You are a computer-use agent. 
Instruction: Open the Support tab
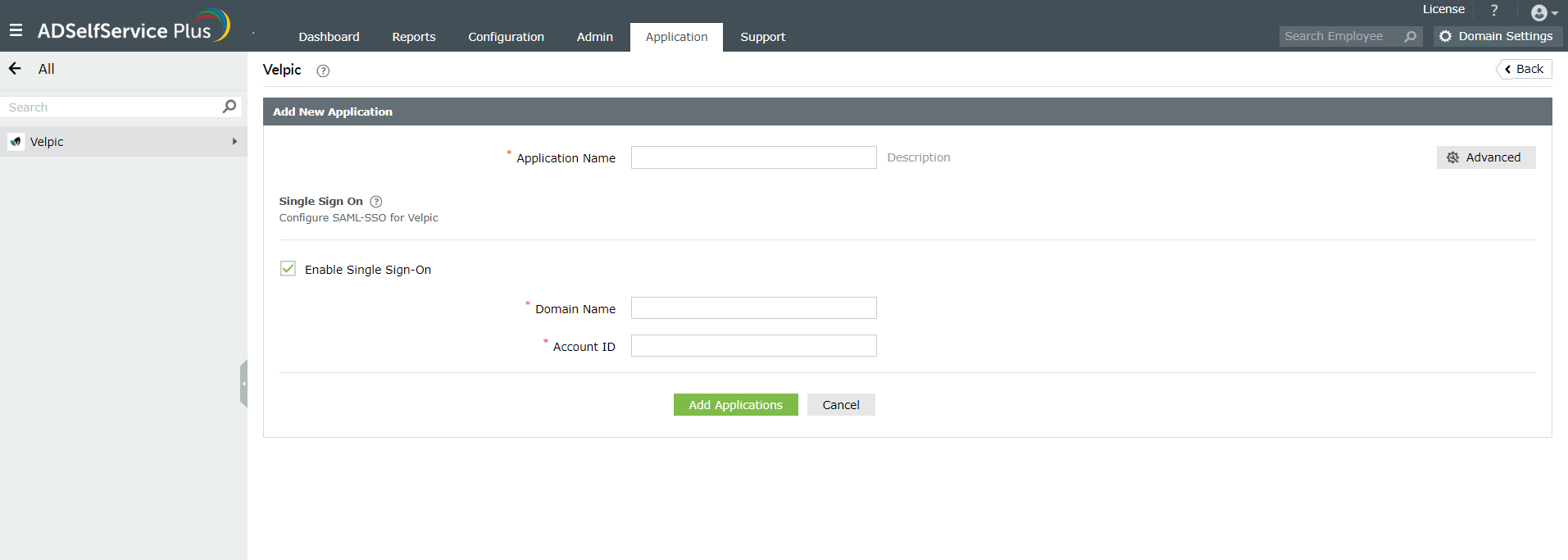coord(762,37)
